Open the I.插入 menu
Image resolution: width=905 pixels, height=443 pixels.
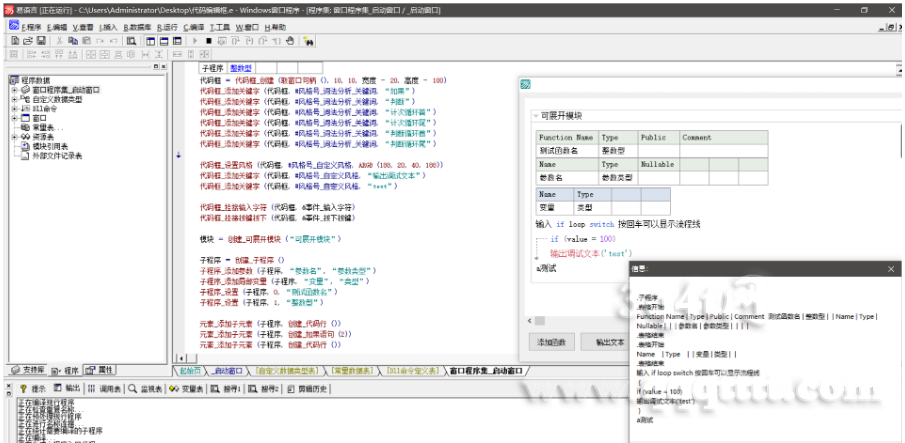coord(108,27)
